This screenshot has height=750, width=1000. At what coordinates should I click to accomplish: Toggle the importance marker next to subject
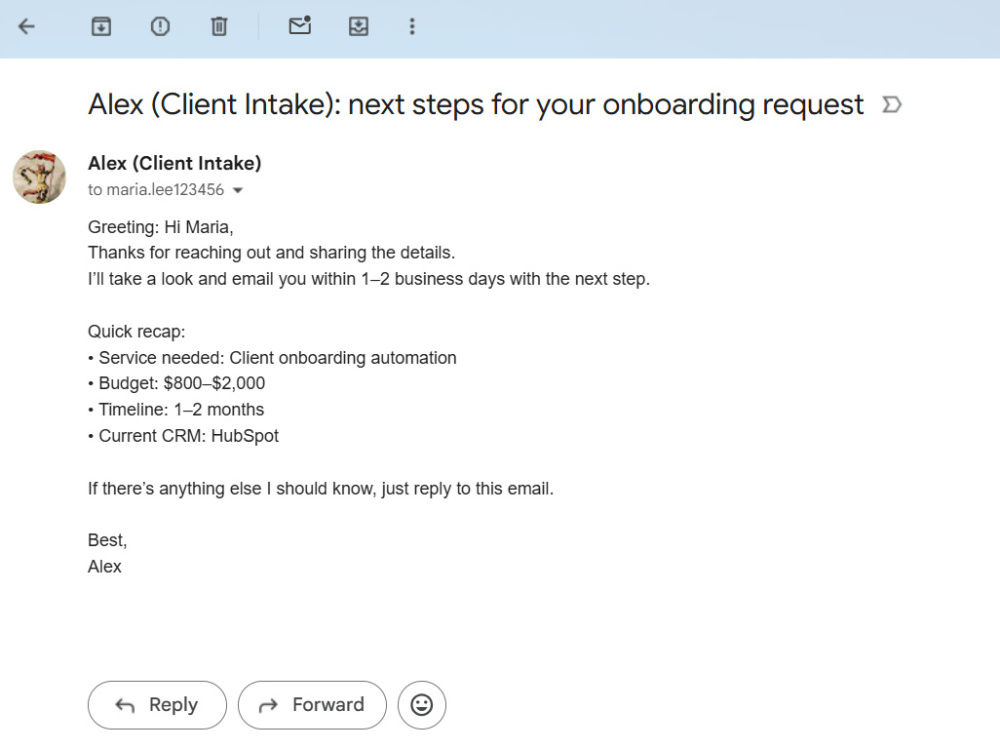[892, 104]
